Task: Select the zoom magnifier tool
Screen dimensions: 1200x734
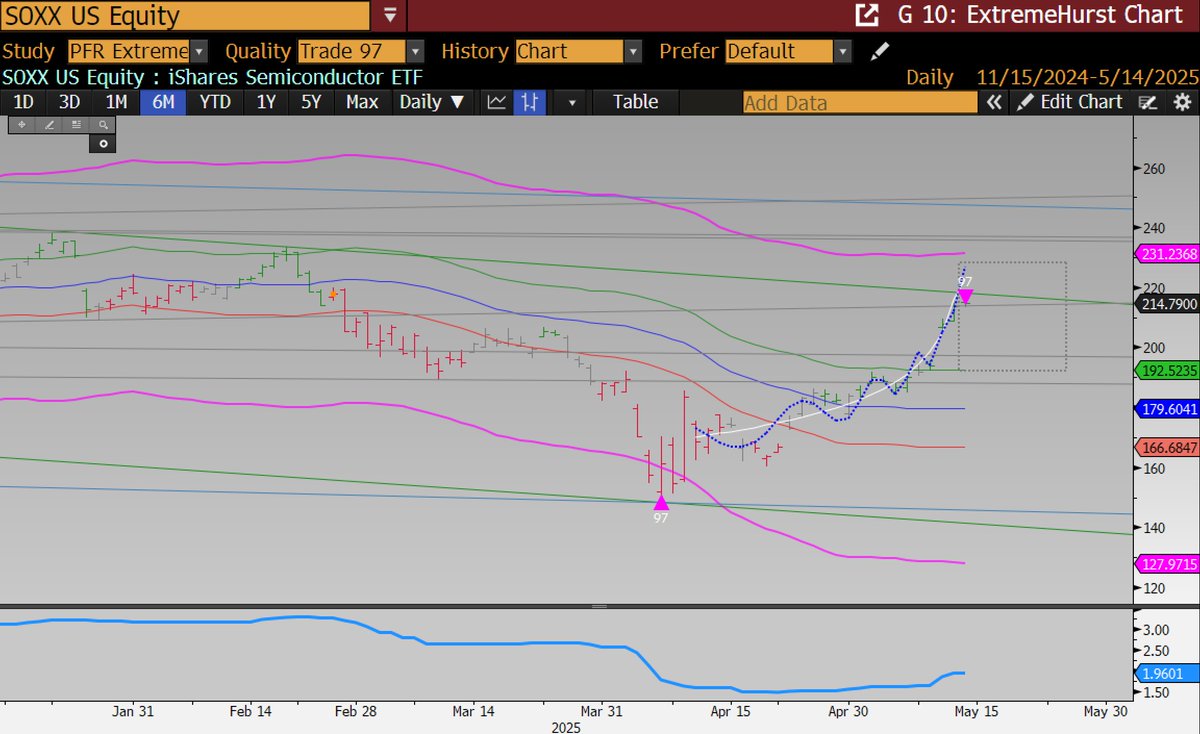Action: pos(101,125)
